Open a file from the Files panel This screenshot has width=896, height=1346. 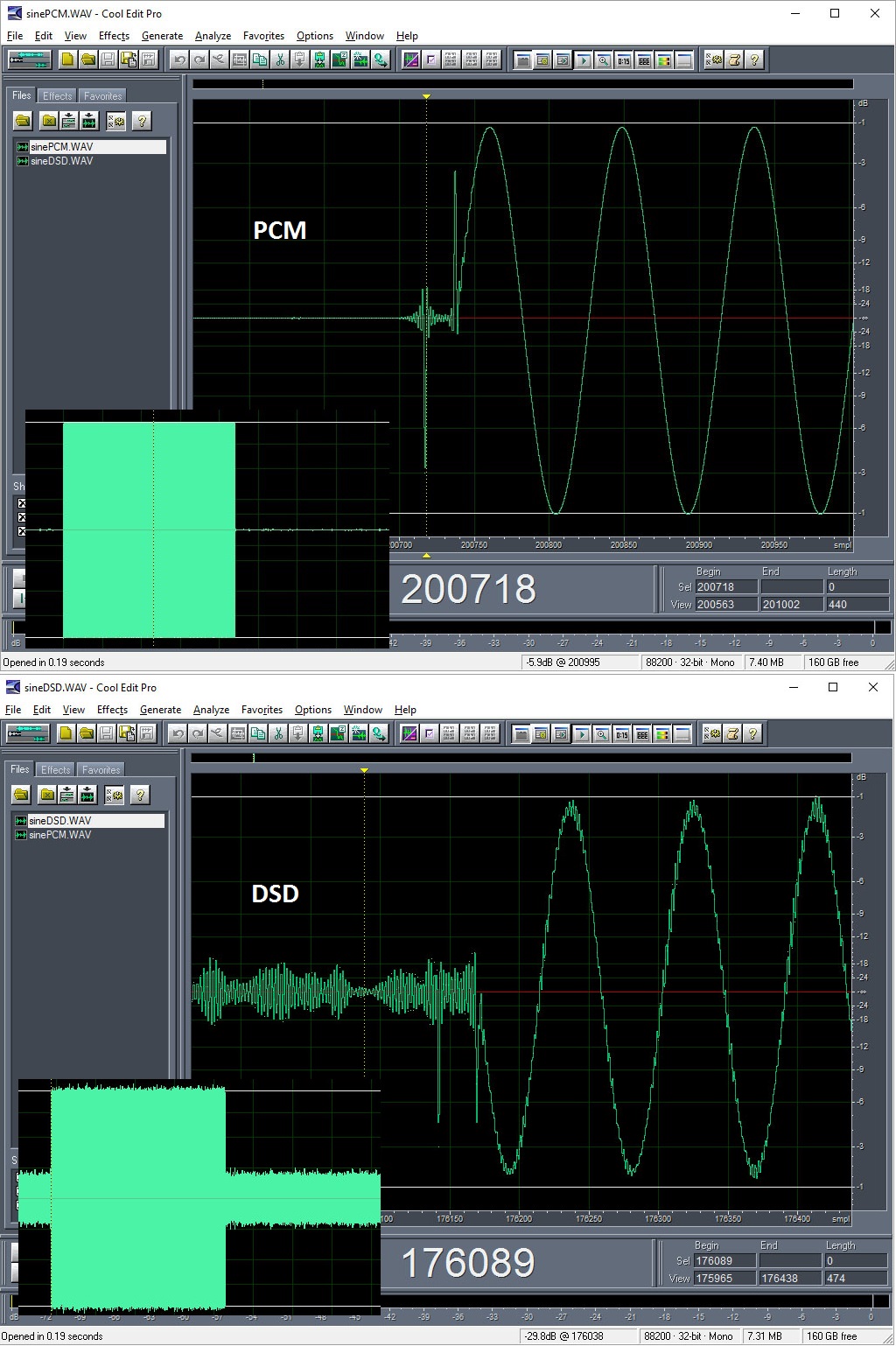(23, 121)
